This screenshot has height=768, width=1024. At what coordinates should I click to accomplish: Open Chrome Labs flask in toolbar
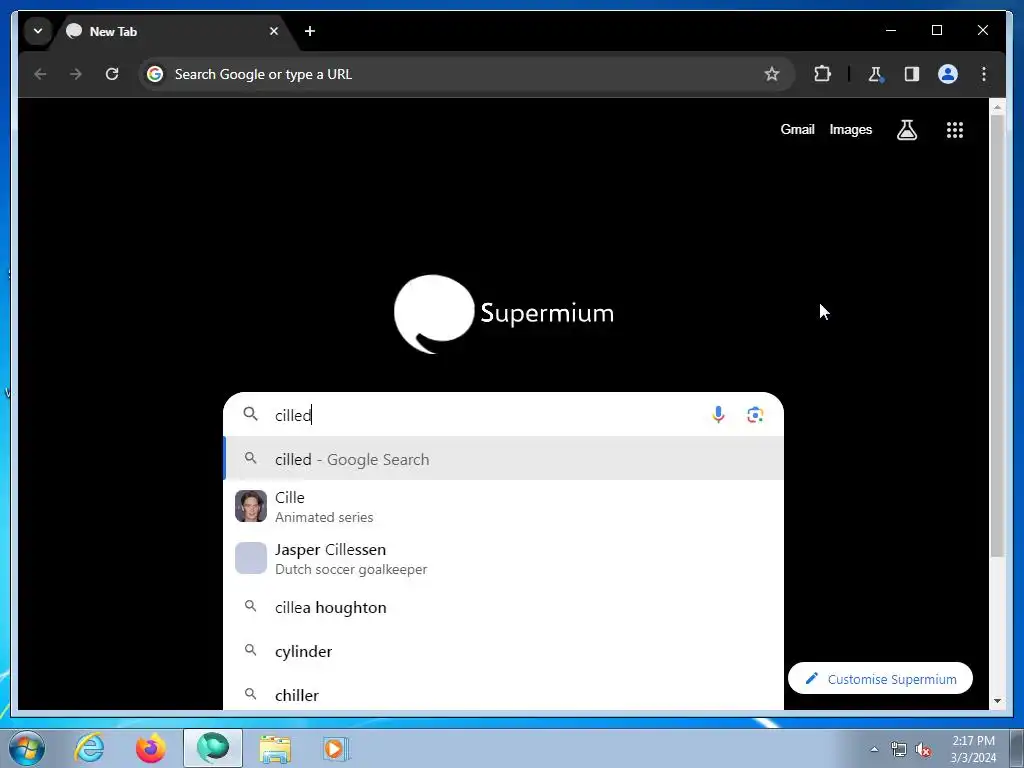pos(875,74)
